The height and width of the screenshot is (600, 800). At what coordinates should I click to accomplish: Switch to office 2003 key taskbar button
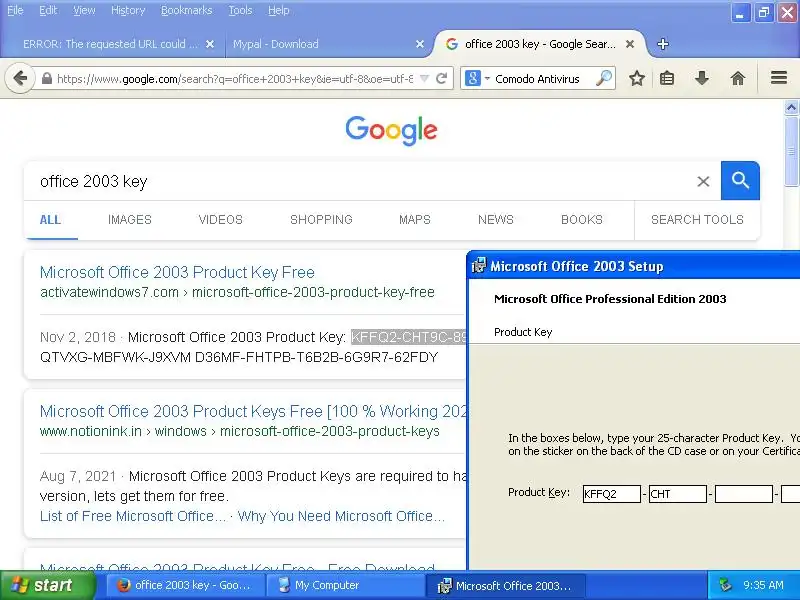coord(185,585)
